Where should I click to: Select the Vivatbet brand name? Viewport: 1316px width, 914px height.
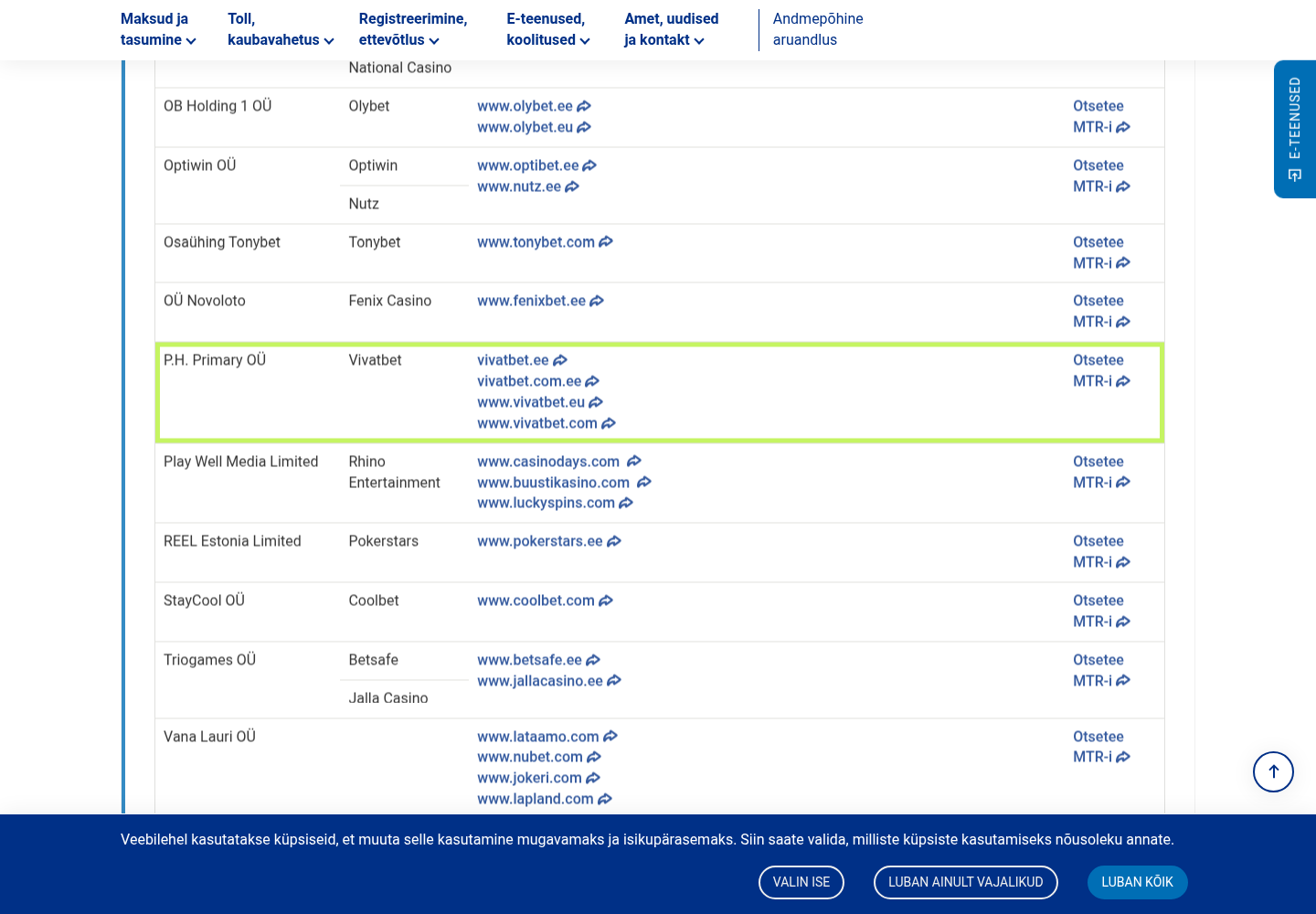(375, 360)
